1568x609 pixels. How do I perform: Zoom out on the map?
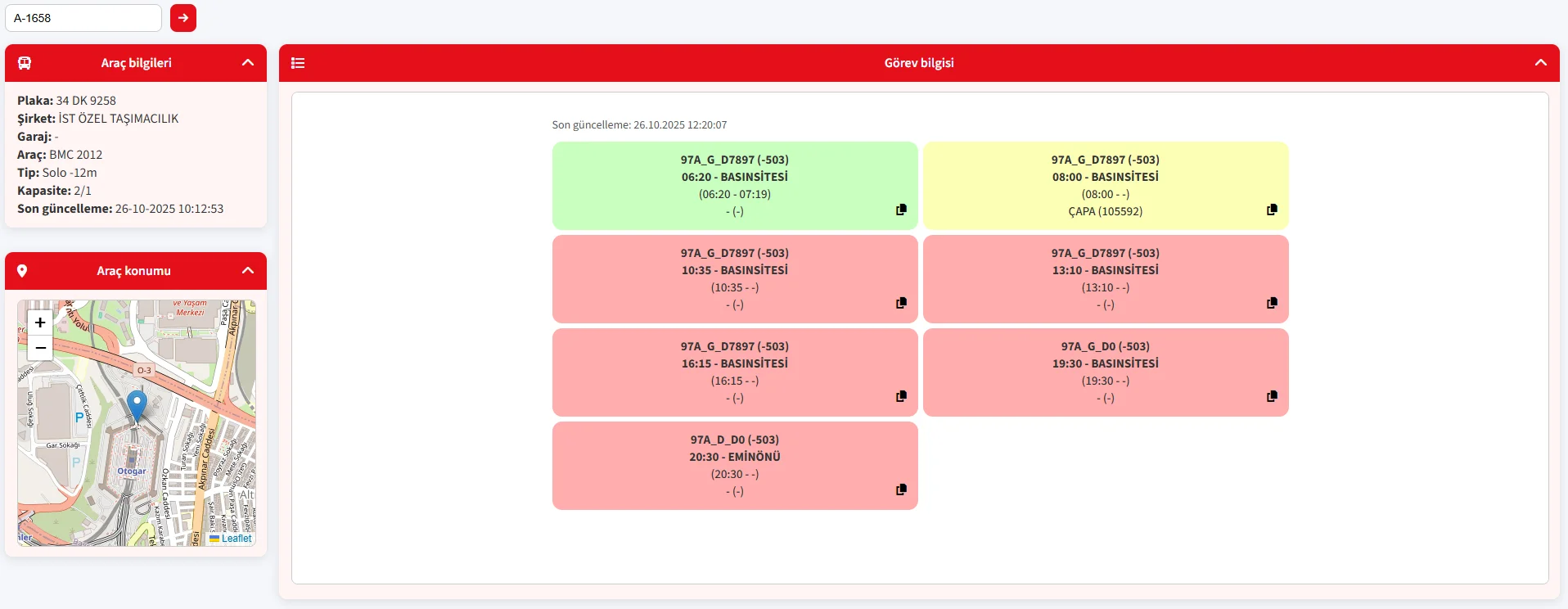40,348
